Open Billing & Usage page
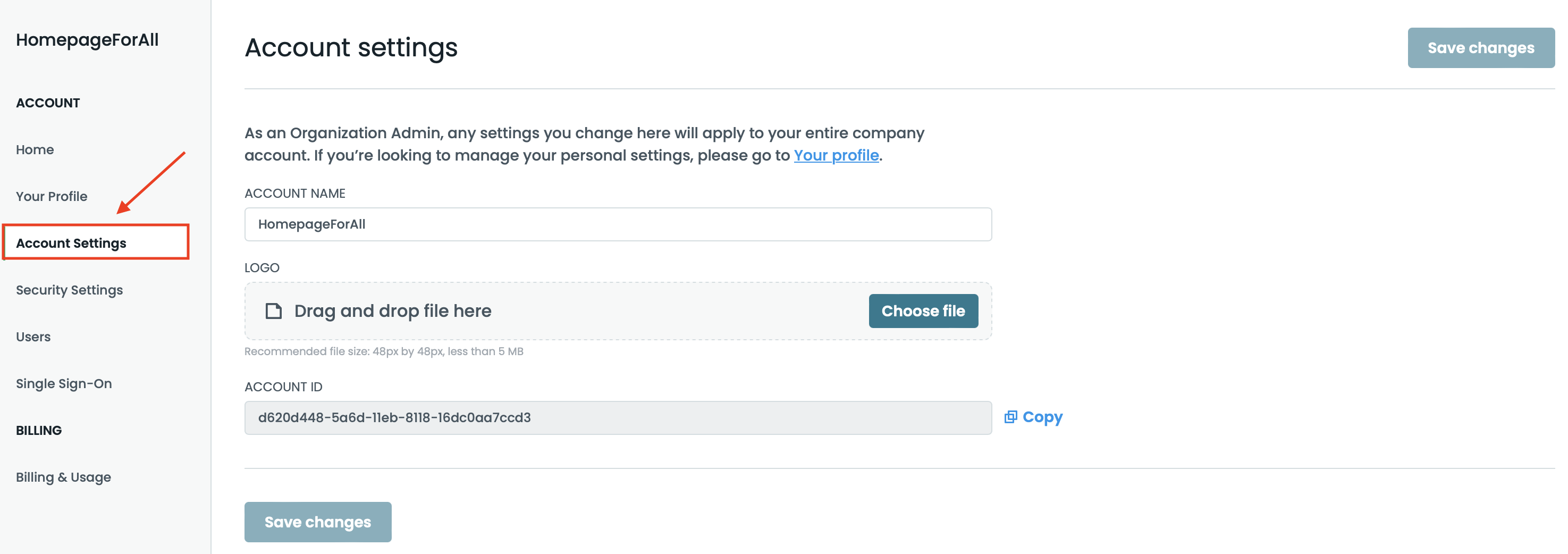Viewport: 1568px width, 554px height. coord(63,477)
